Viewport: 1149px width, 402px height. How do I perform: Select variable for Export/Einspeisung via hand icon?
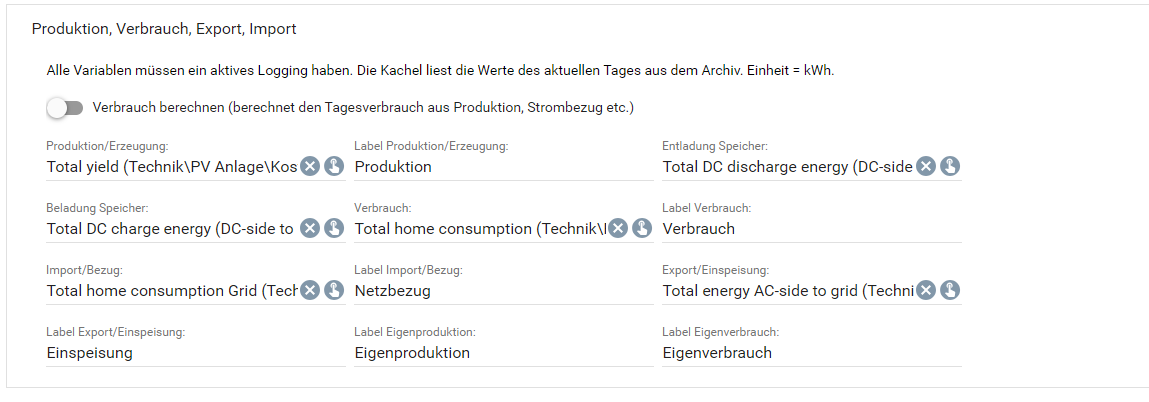tap(950, 291)
